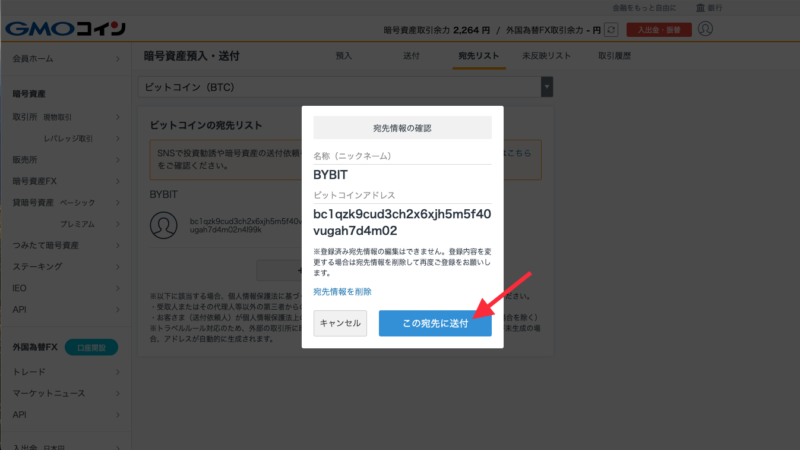
Task: Click the bank icon in the top bar
Action: [x=701, y=8]
